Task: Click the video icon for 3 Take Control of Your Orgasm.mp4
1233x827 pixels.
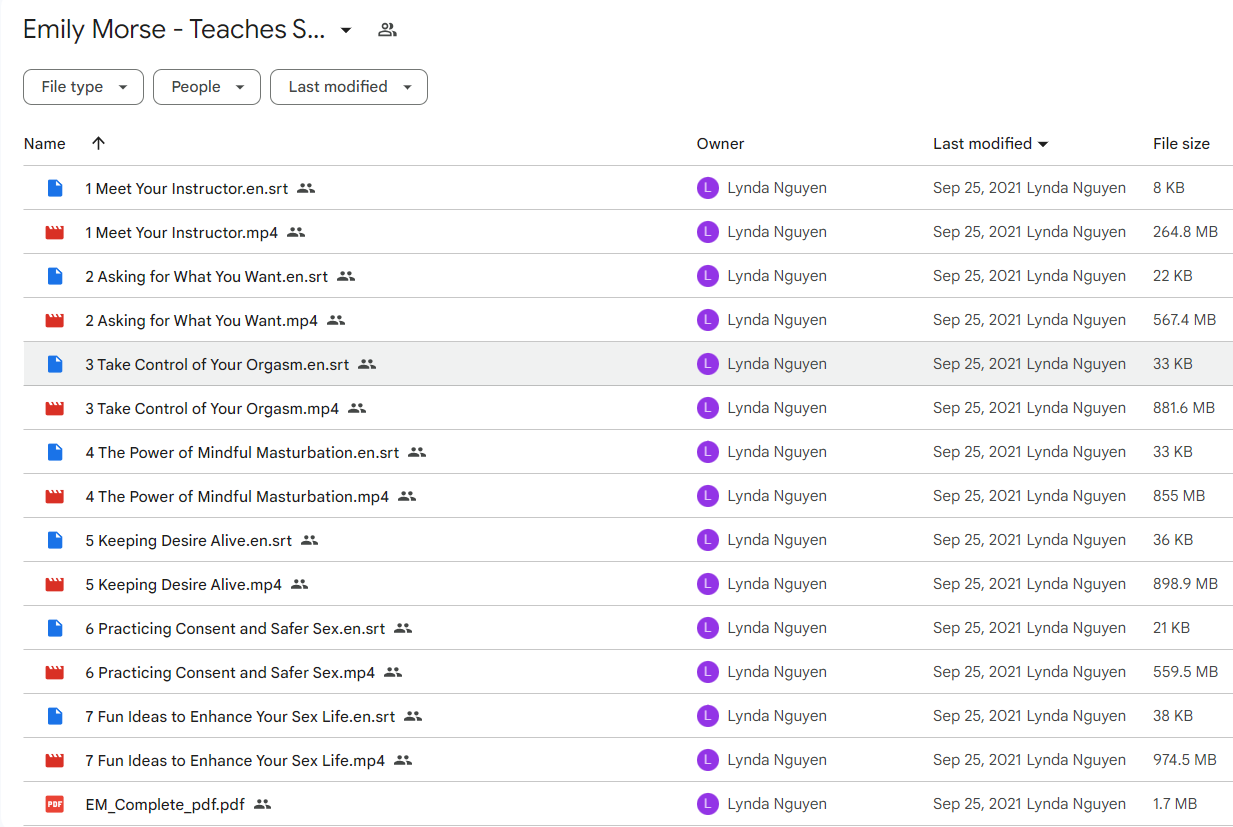Action: (55, 408)
